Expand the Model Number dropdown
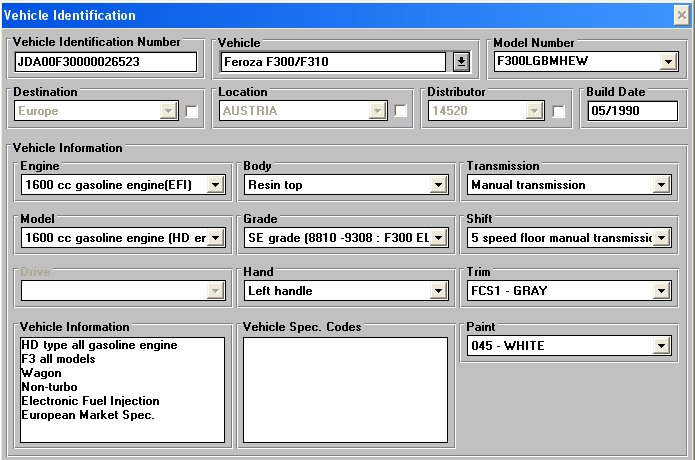The image size is (695, 460). click(x=668, y=61)
